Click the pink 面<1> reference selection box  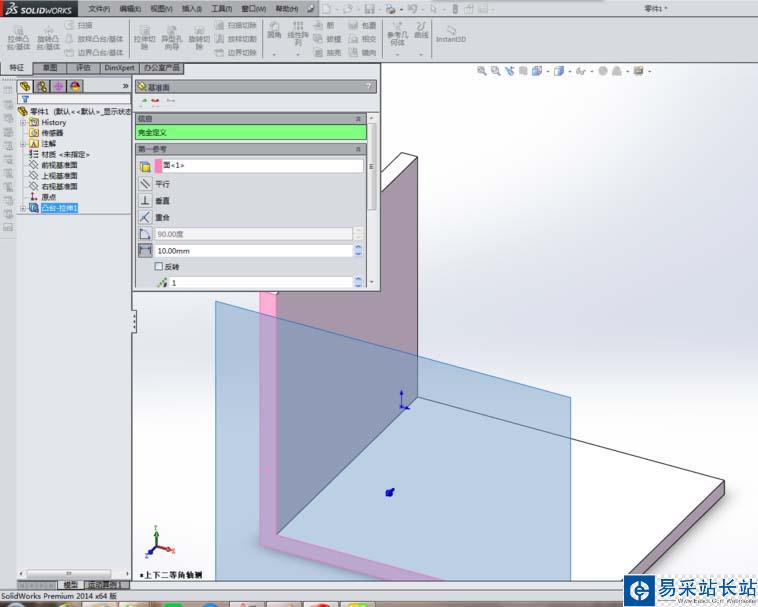[259, 166]
